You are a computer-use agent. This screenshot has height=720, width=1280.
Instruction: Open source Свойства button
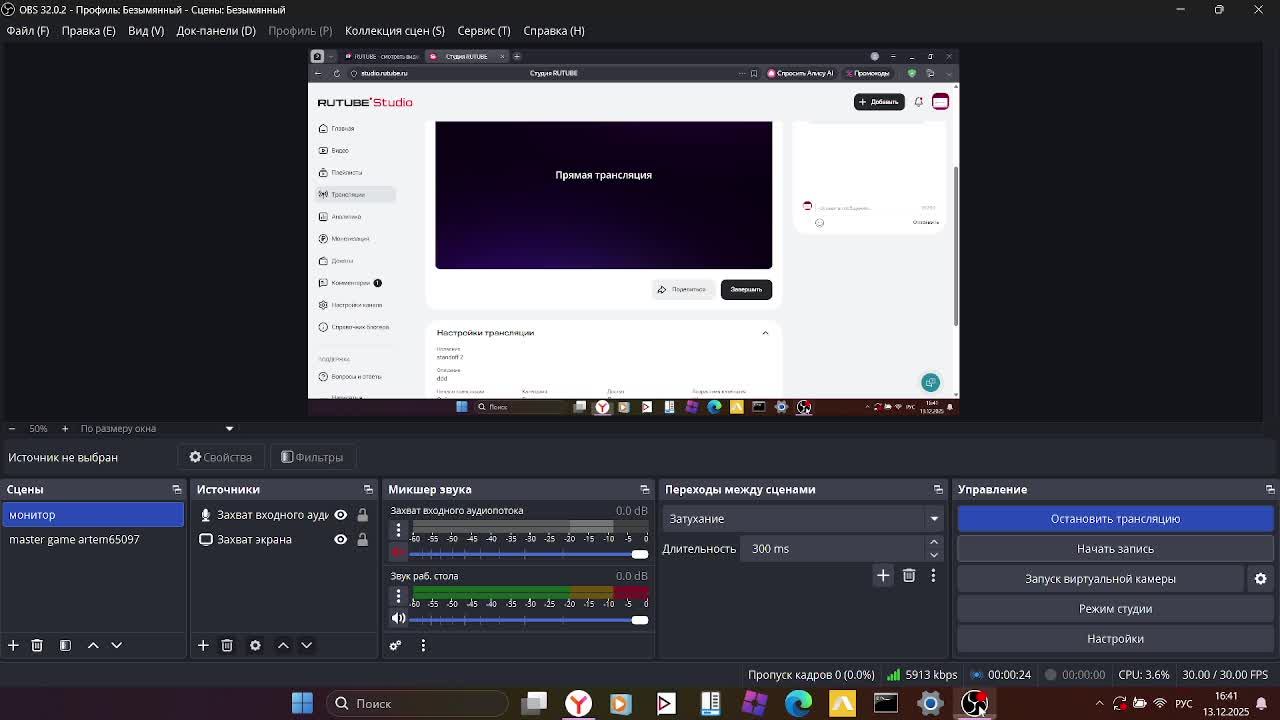point(221,457)
